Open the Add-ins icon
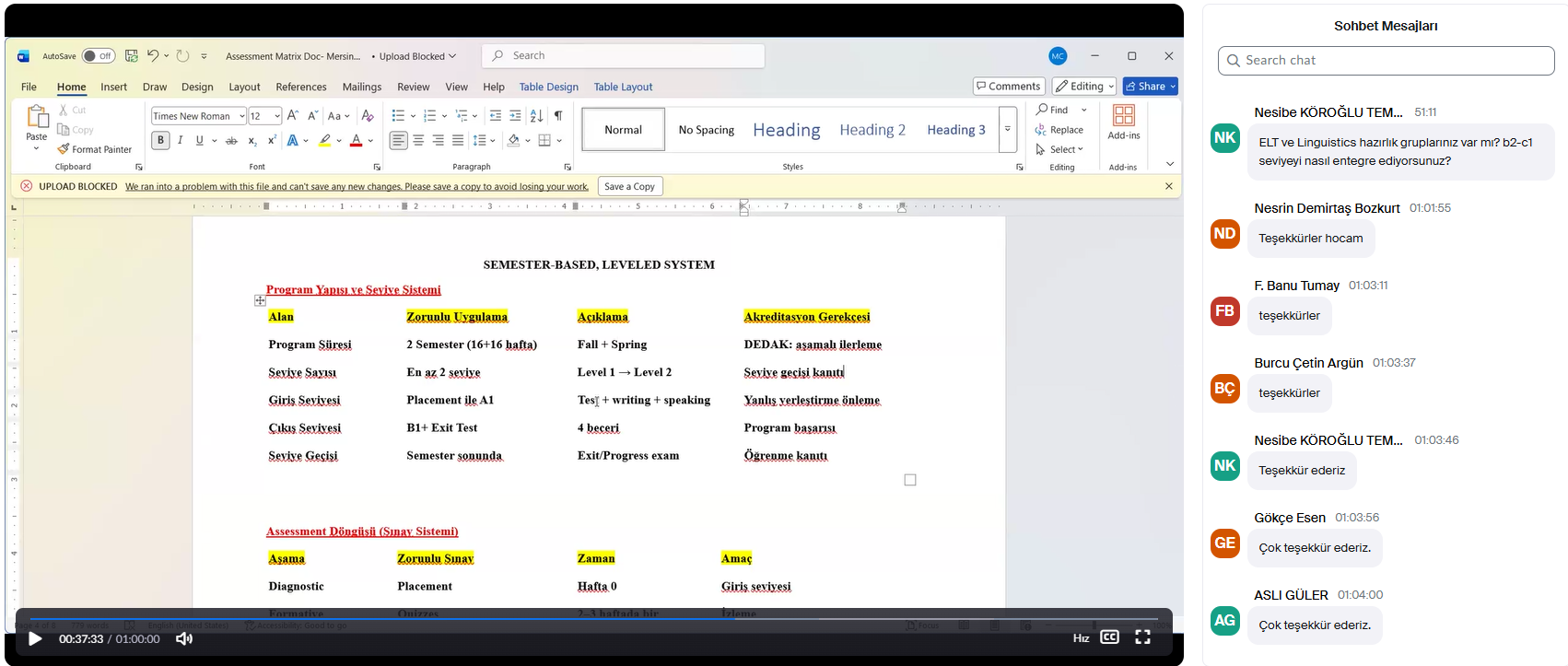This screenshot has height=666, width=1568. click(1123, 122)
